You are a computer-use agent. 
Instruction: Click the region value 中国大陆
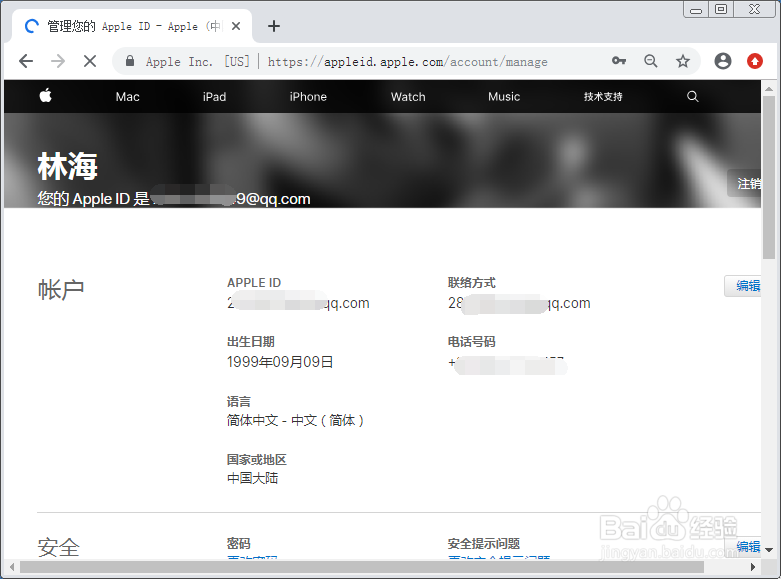(253, 478)
